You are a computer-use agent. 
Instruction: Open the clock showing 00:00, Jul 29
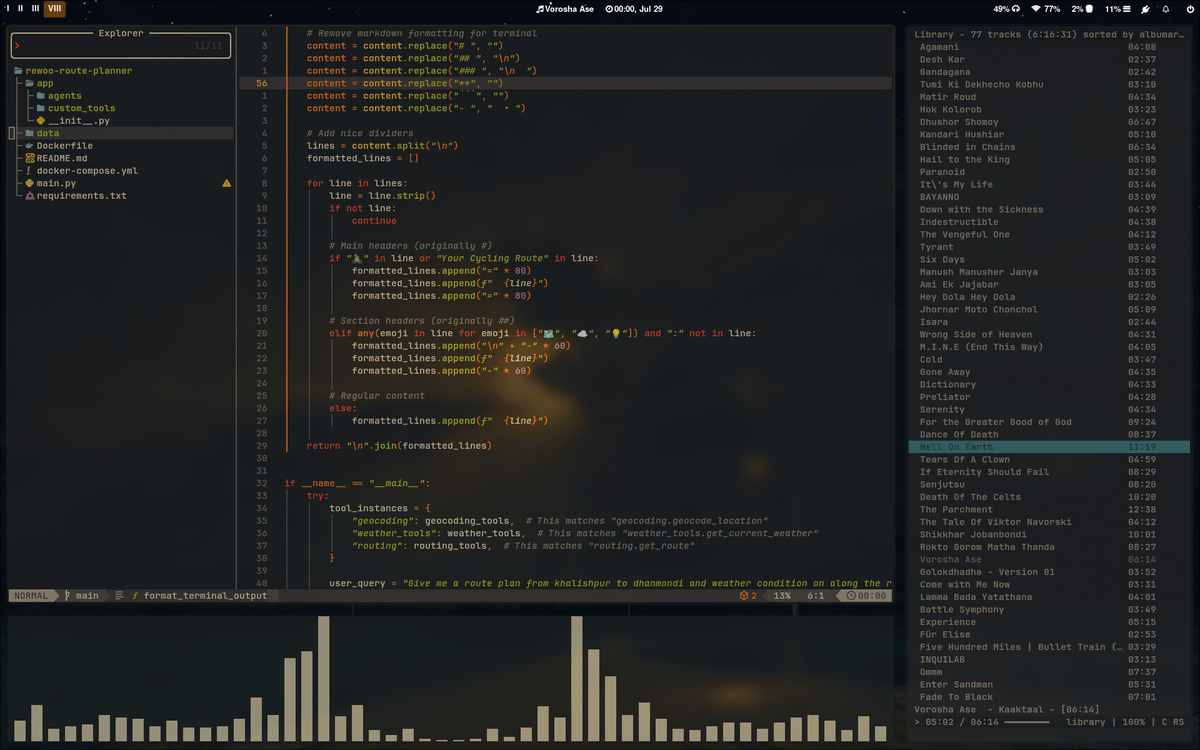click(634, 8)
